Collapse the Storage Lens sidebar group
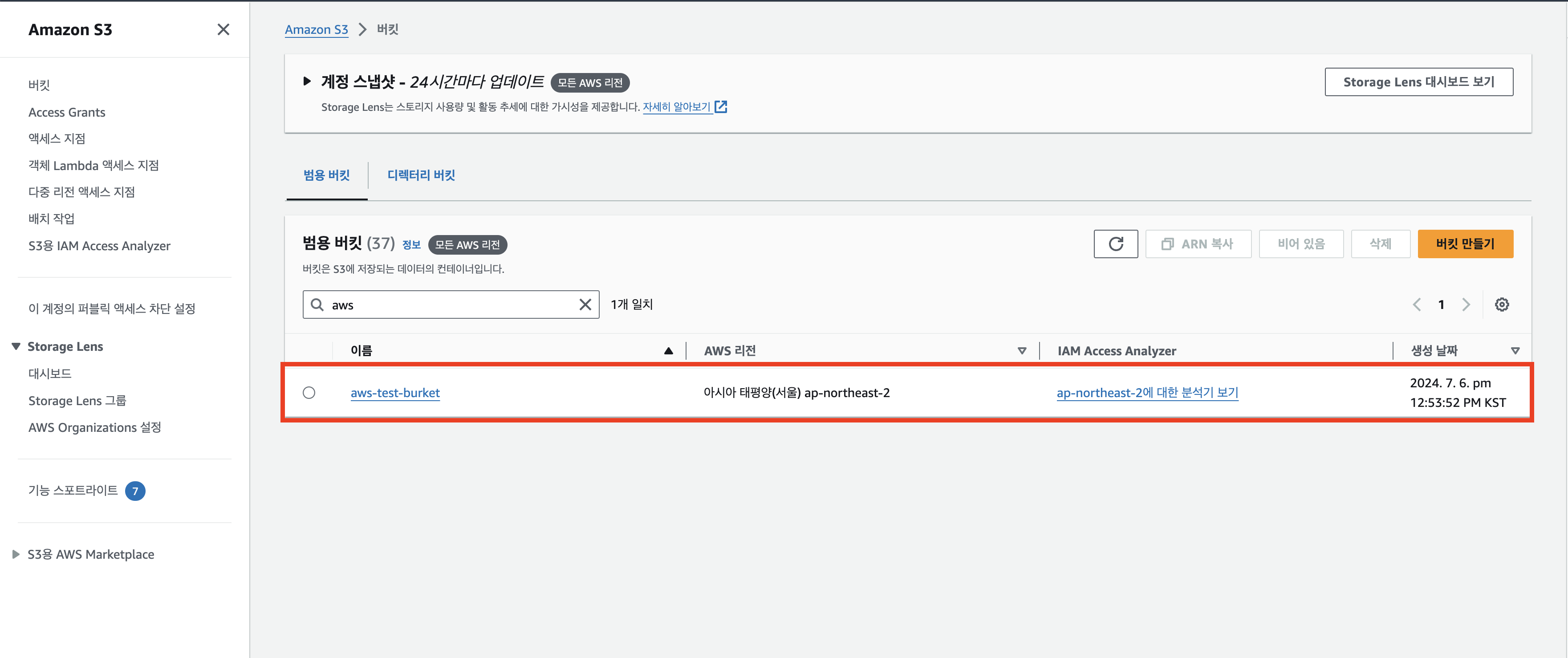 click(x=16, y=346)
